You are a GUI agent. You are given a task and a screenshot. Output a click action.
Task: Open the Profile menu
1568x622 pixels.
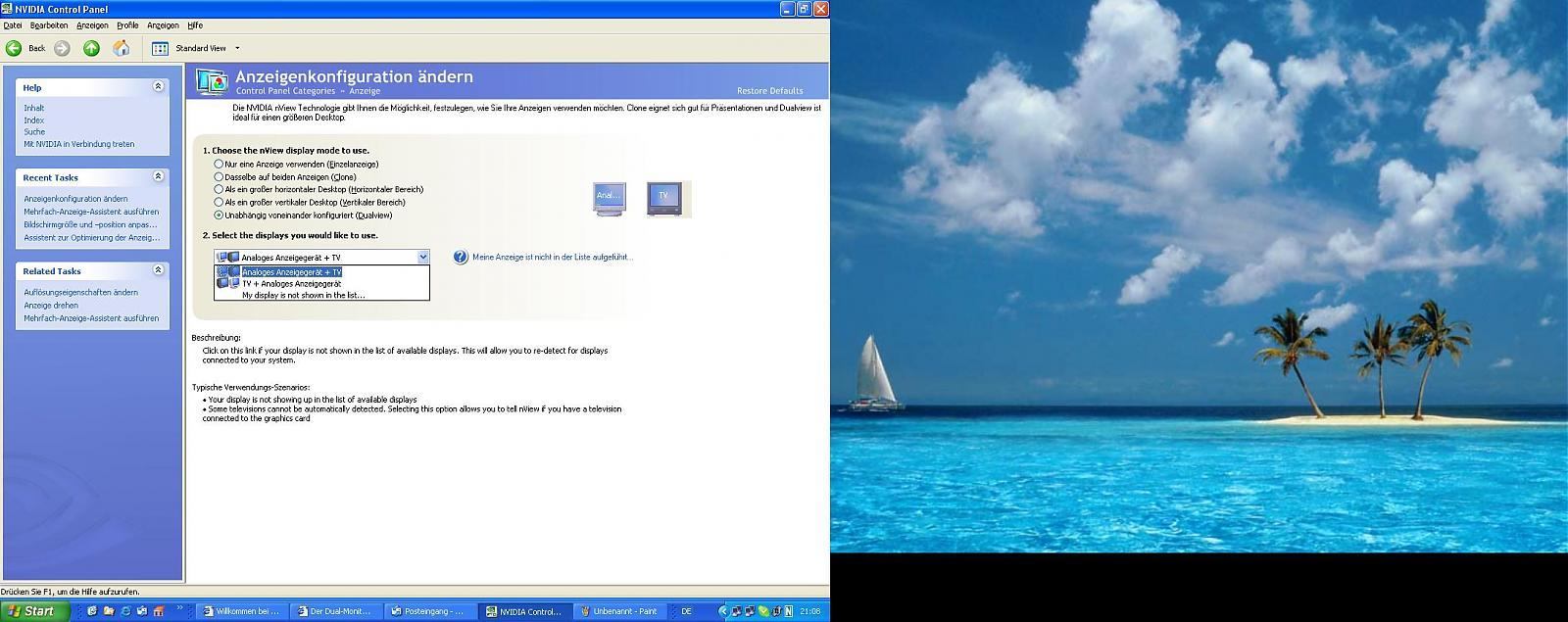point(127,25)
